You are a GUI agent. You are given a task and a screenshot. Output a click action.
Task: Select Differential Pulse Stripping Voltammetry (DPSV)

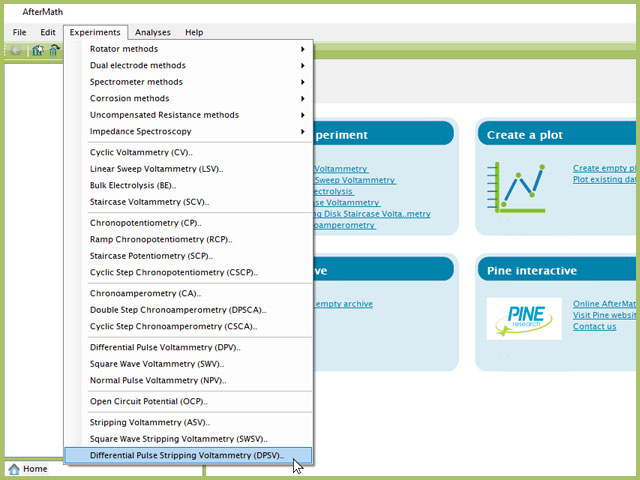188,456
